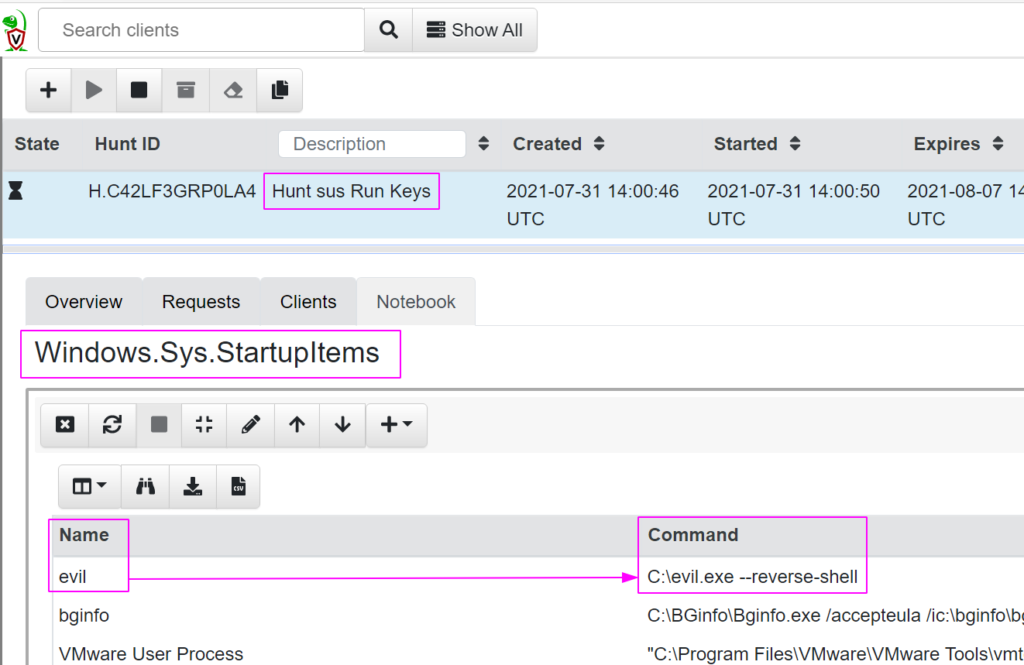Move the notebook cell down
The width and height of the screenshot is (1024, 665).
tap(343, 424)
